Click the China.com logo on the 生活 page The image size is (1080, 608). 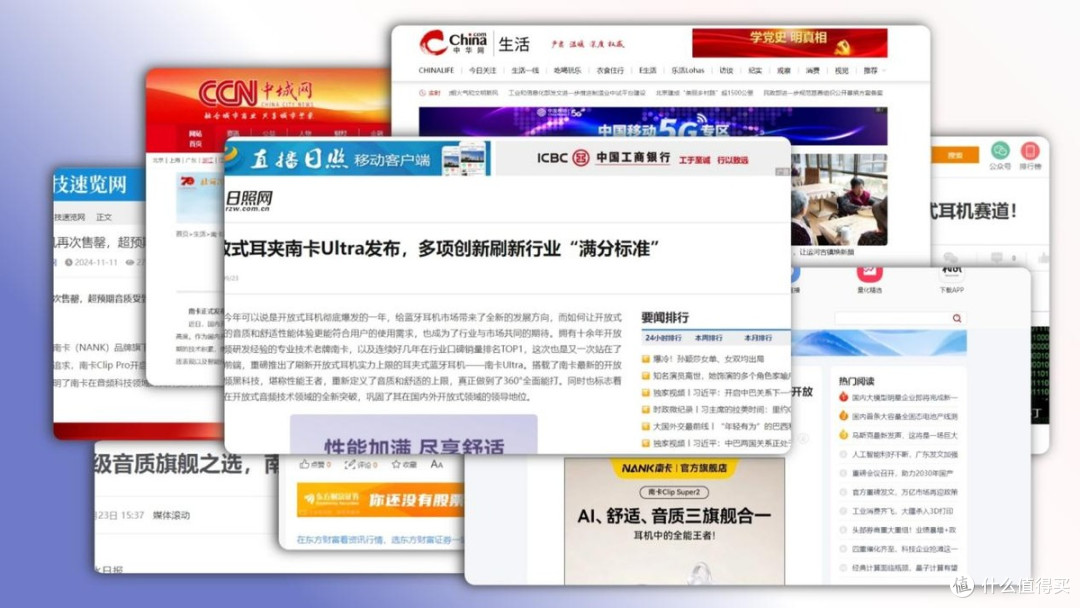[x=453, y=43]
